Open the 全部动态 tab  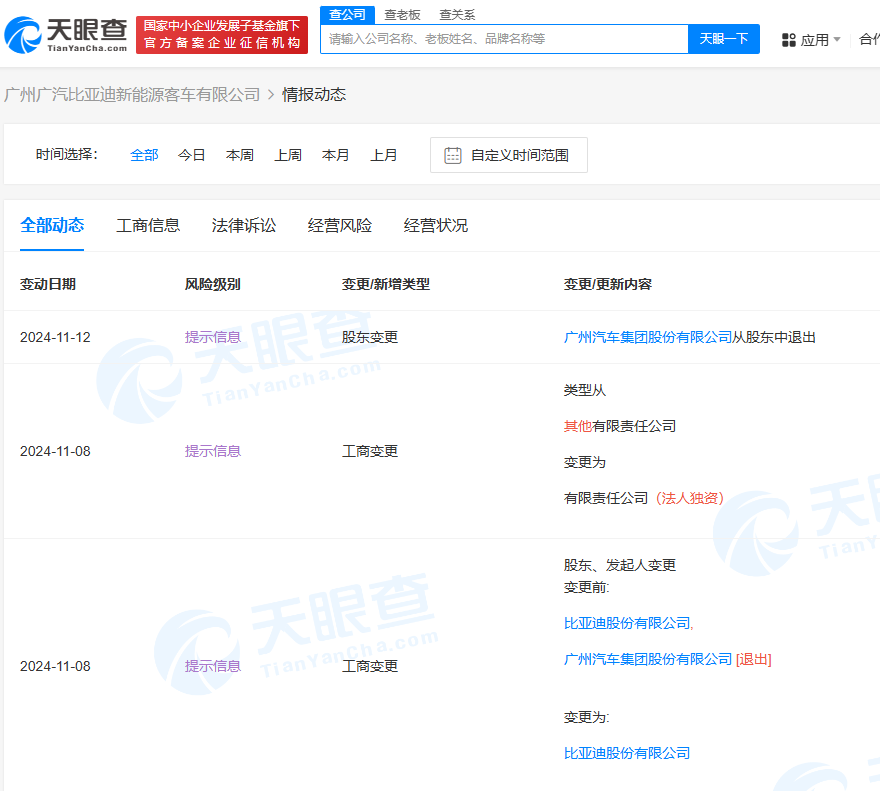coord(52,225)
